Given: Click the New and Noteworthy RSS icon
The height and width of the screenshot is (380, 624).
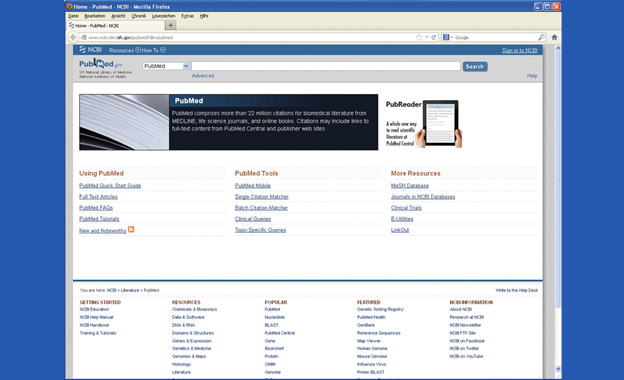Looking at the screenshot, I should point(131,229).
